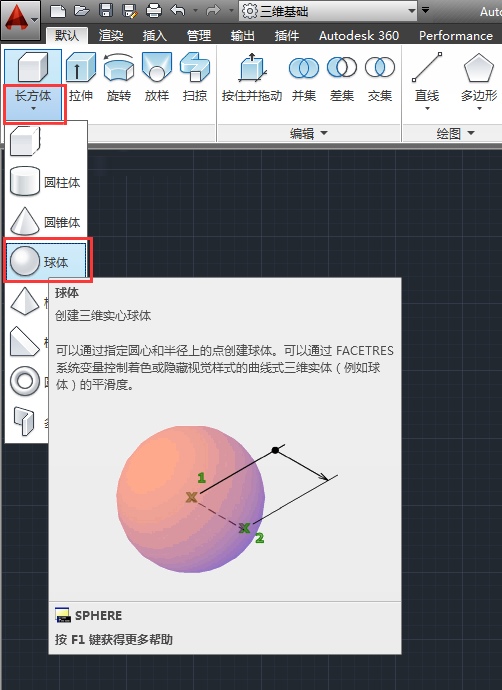Switch to 渲染 ribbon tab

point(111,36)
